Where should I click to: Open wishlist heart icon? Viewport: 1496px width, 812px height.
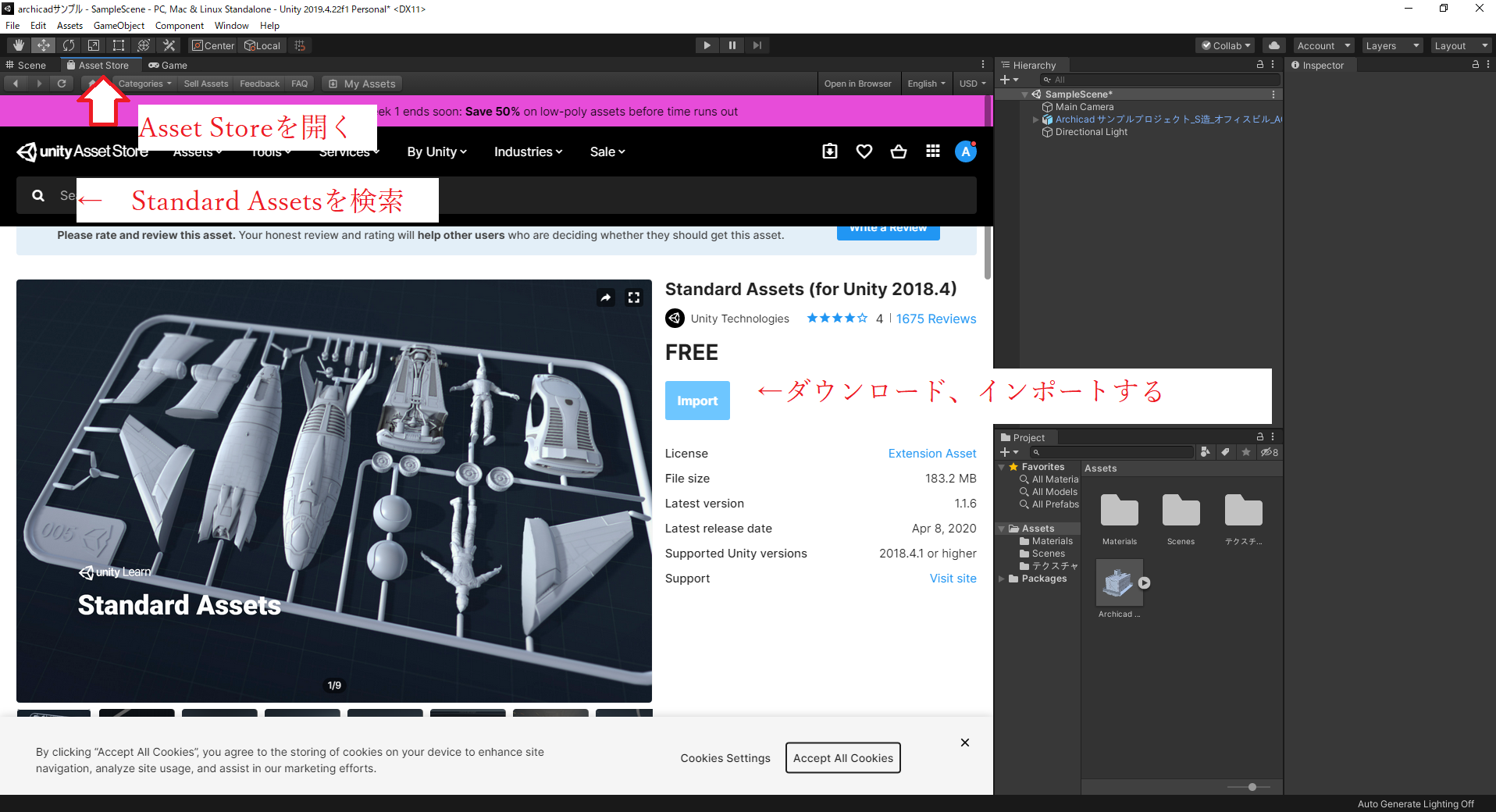click(864, 151)
